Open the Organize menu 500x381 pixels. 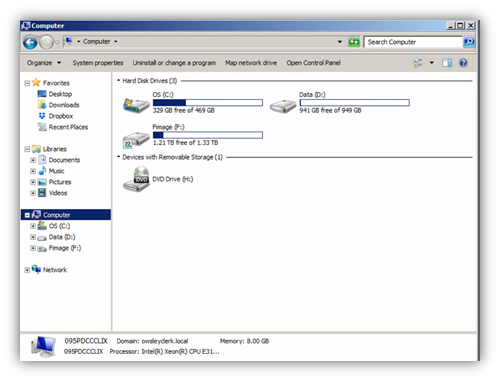[x=44, y=63]
